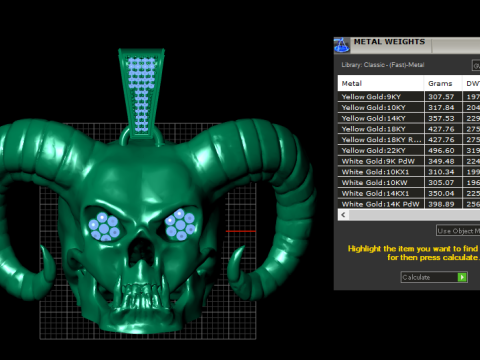Click the 305.07 grams value
This screenshot has height=360, width=480.
(441, 183)
